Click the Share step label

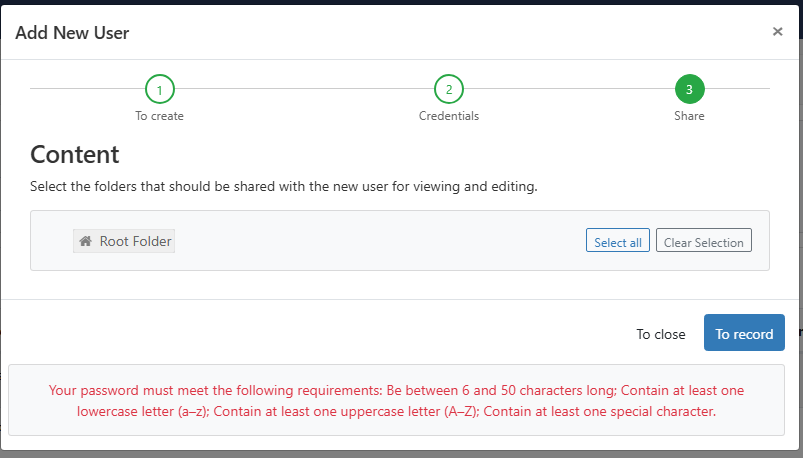pos(689,116)
